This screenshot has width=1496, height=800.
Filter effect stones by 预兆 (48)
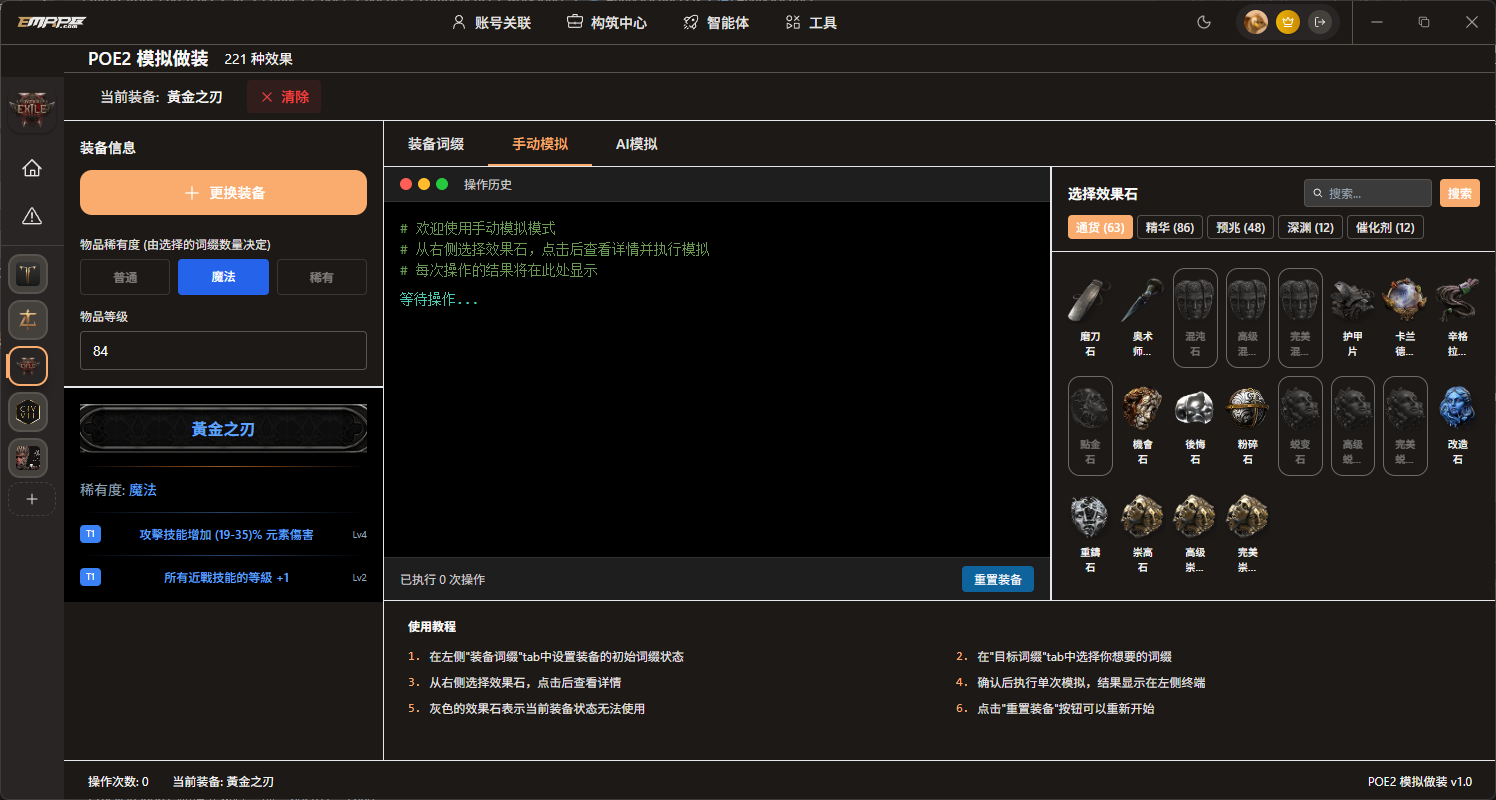tap(1240, 227)
